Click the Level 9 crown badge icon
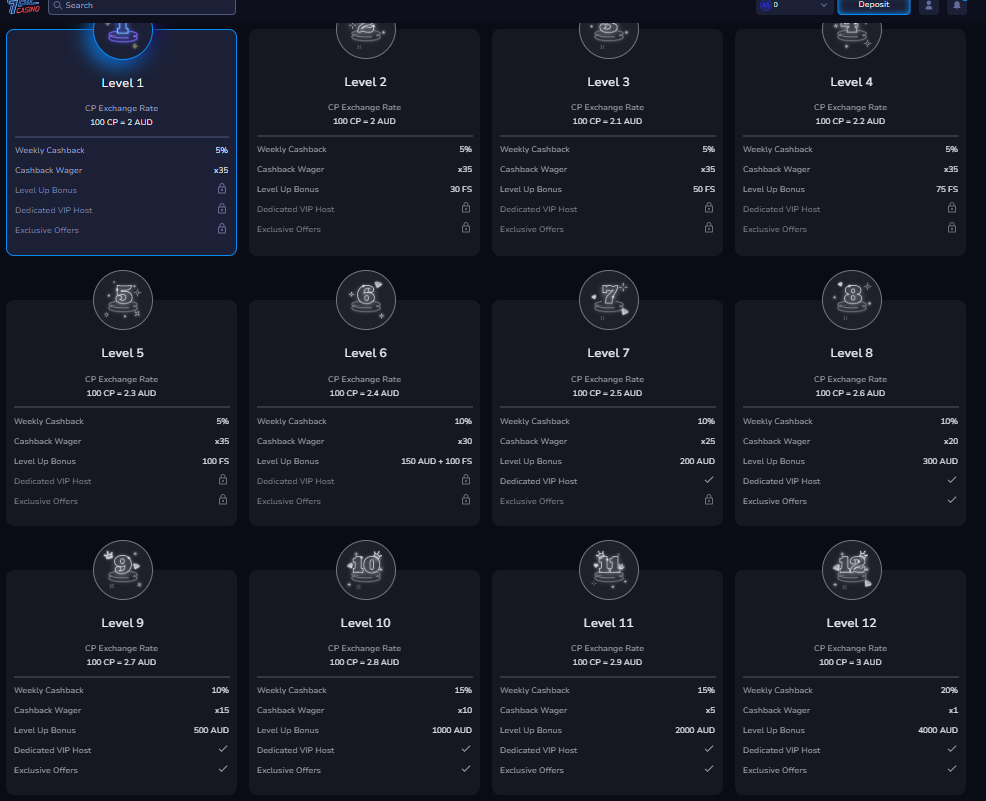 click(122, 569)
